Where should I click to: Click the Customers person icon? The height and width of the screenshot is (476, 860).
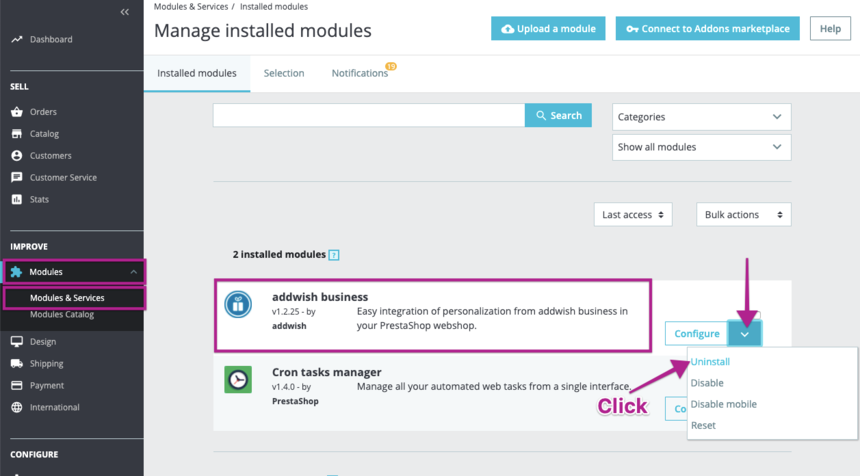pos(17,156)
